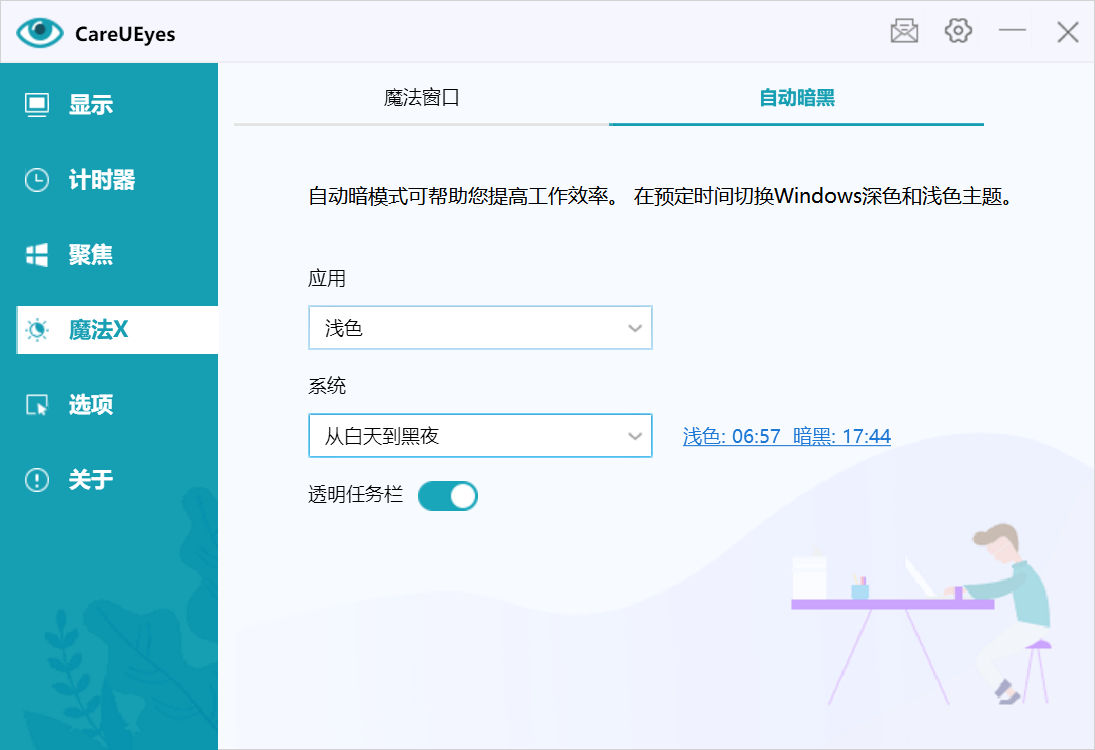Expand the 系统 combo box arrow

[635, 436]
